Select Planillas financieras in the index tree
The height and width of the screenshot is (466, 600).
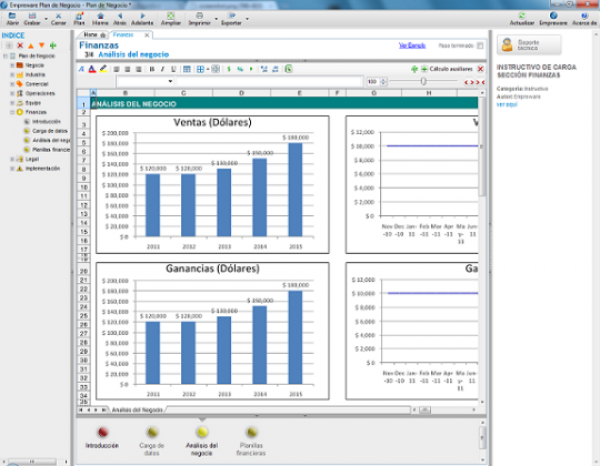pos(51,150)
